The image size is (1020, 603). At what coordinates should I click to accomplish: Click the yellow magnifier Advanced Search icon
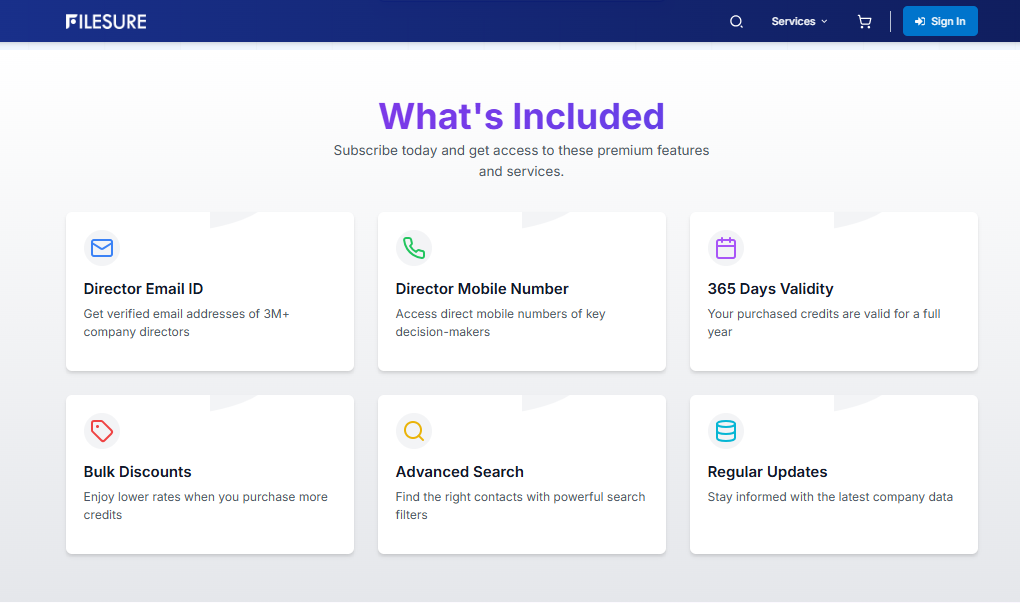pos(414,431)
